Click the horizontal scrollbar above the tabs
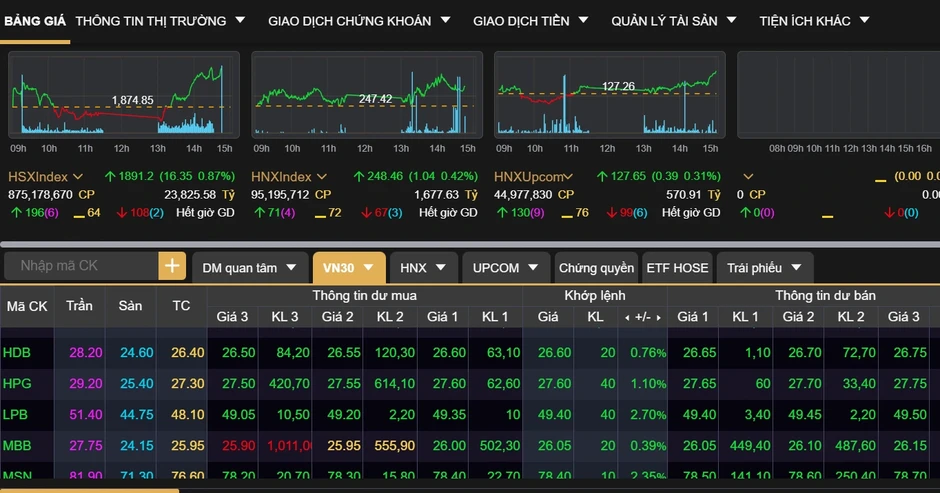The width and height of the screenshot is (940, 493). point(470,244)
